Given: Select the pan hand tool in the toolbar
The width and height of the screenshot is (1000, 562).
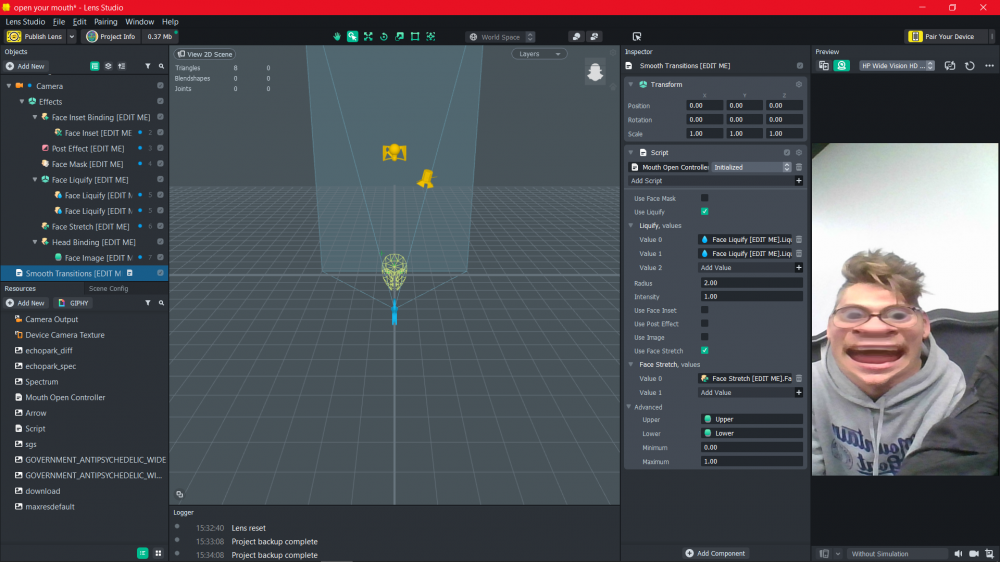Looking at the screenshot, I should (337, 37).
